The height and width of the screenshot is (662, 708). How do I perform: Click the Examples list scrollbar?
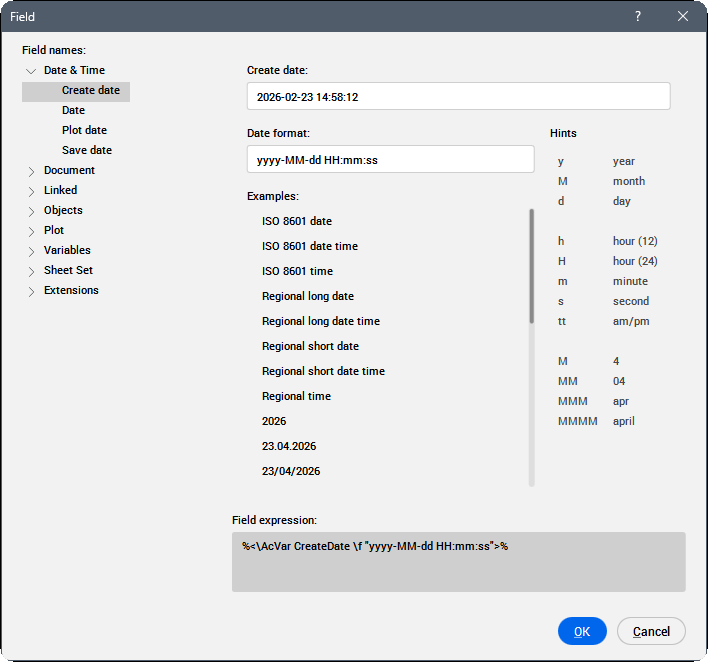[x=531, y=267]
